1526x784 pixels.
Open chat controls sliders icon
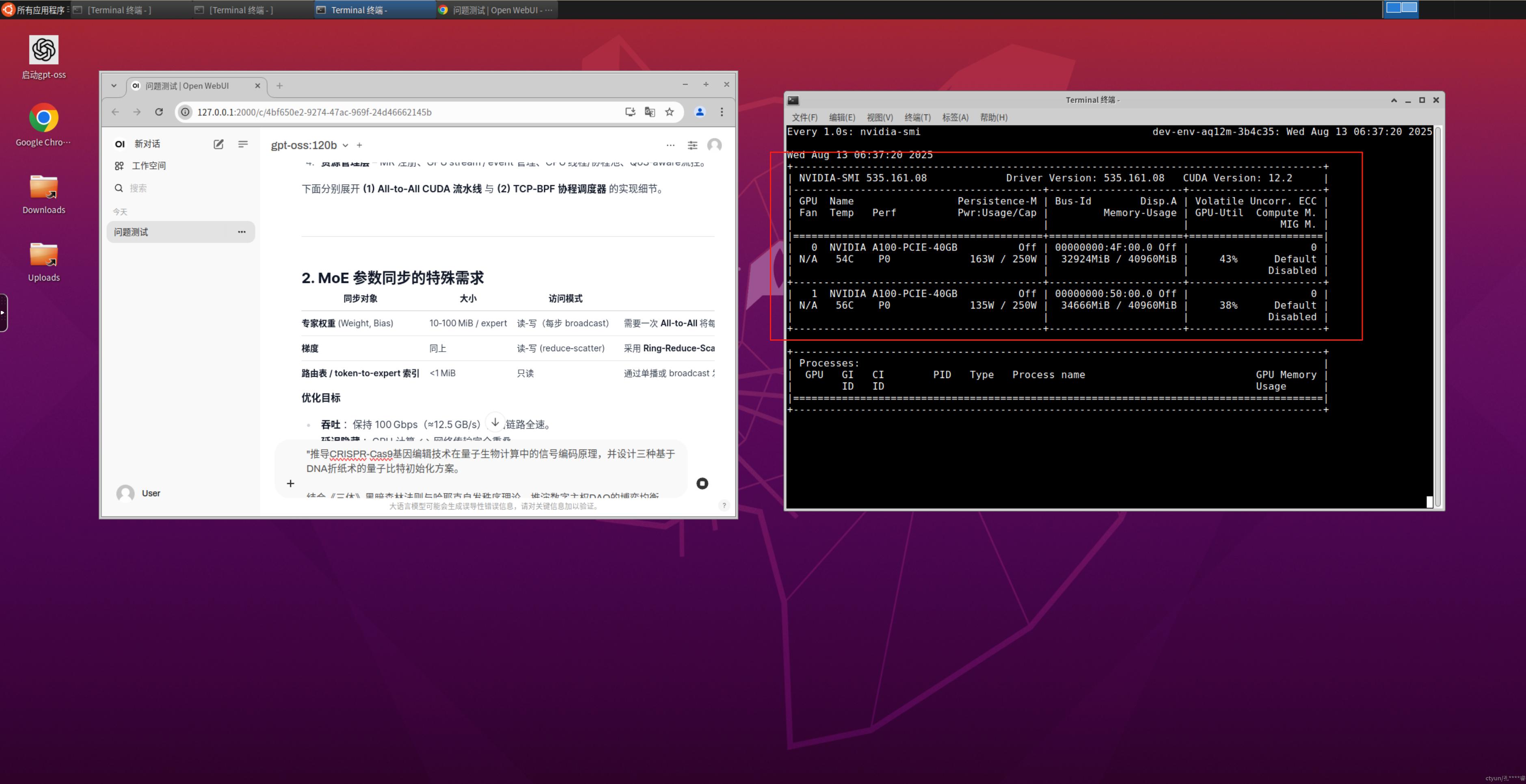pos(692,145)
